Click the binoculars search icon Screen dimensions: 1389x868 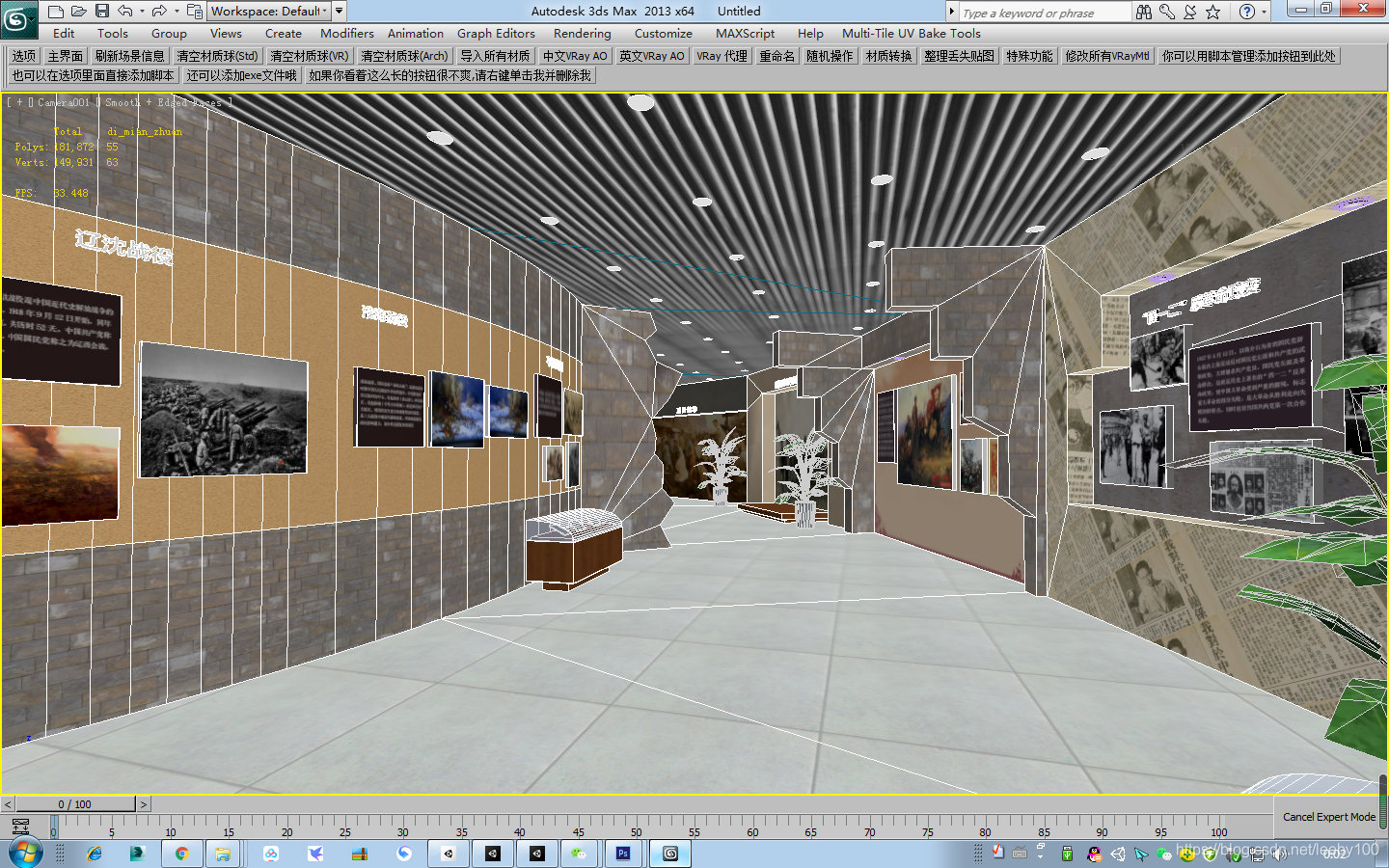click(x=1144, y=12)
